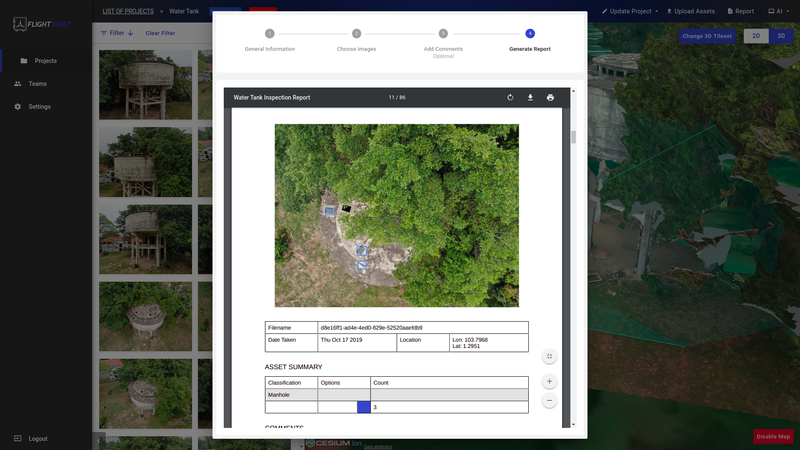Screen dimensions: 800x450
Task: Click Change 3D Tileset button
Action: [x=707, y=36]
